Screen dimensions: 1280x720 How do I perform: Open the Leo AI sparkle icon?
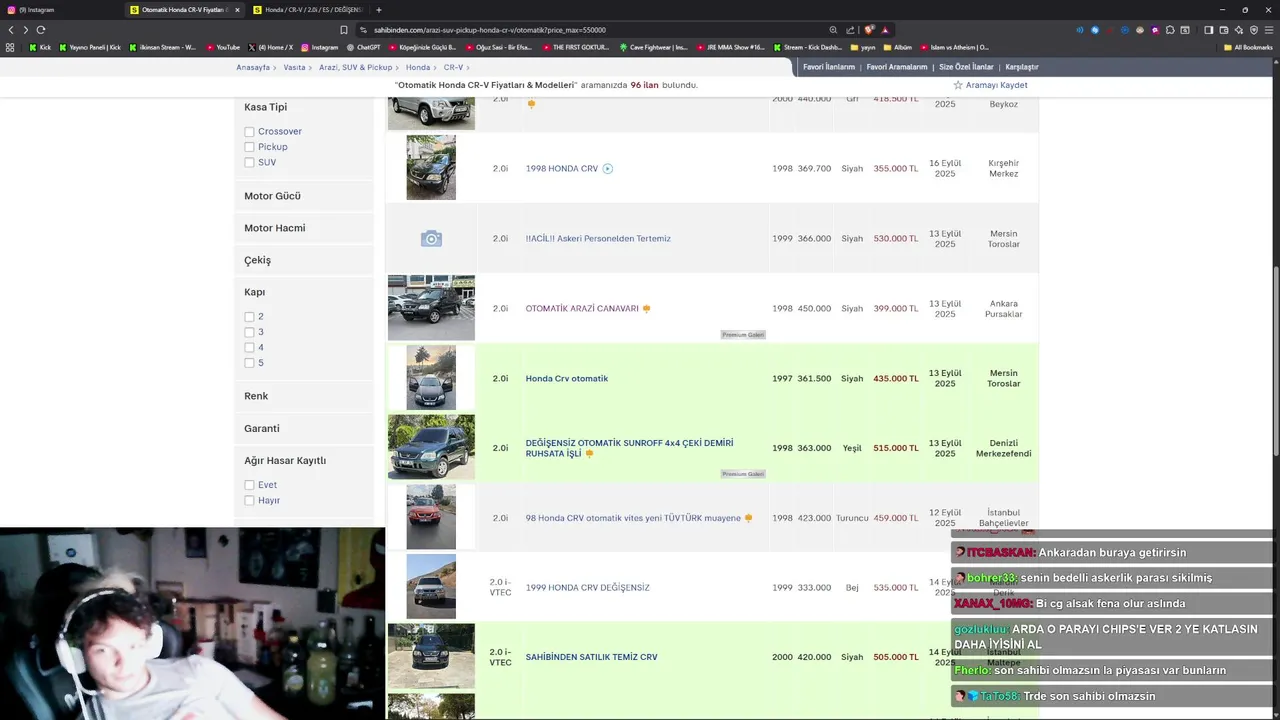coord(1238,30)
